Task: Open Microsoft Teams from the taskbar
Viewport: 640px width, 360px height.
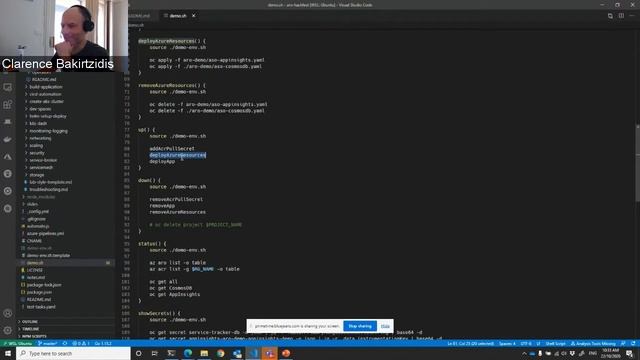Action: click(x=269, y=353)
